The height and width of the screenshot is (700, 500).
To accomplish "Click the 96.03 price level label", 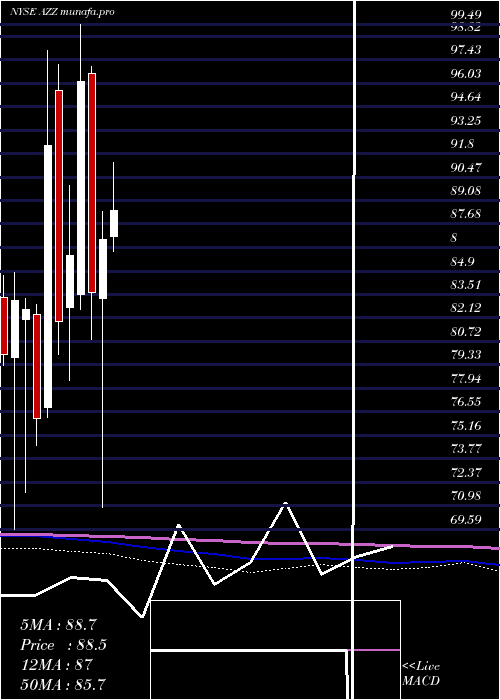I will (466, 73).
